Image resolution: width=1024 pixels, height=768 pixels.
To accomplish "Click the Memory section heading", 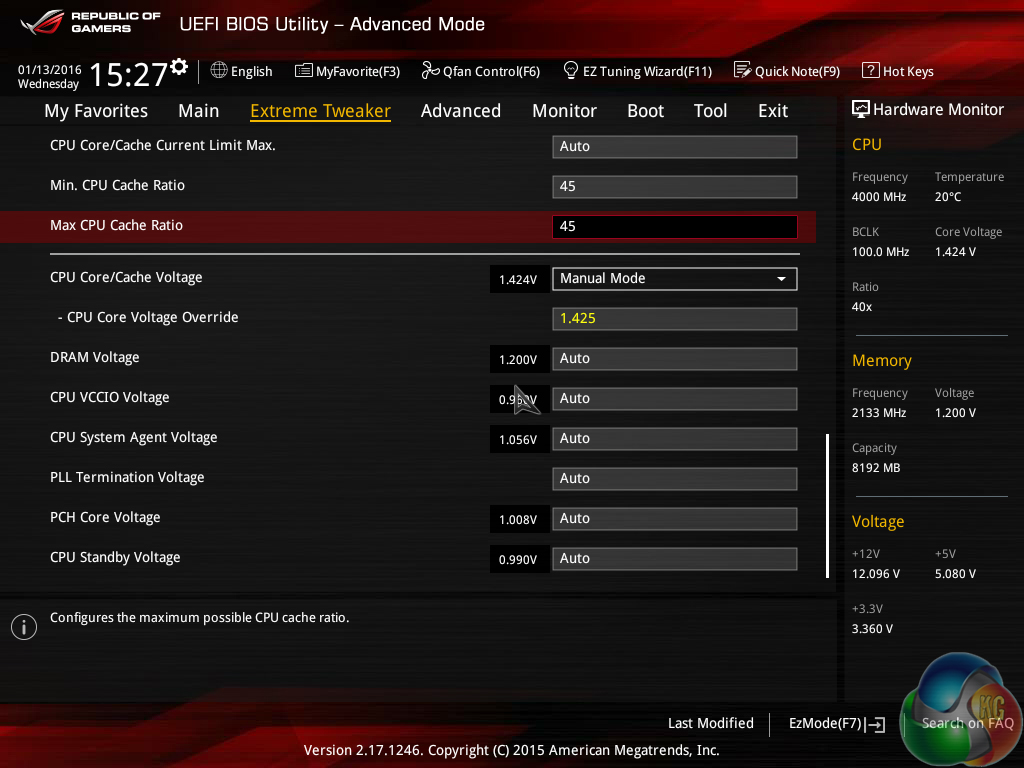I will pos(882,360).
